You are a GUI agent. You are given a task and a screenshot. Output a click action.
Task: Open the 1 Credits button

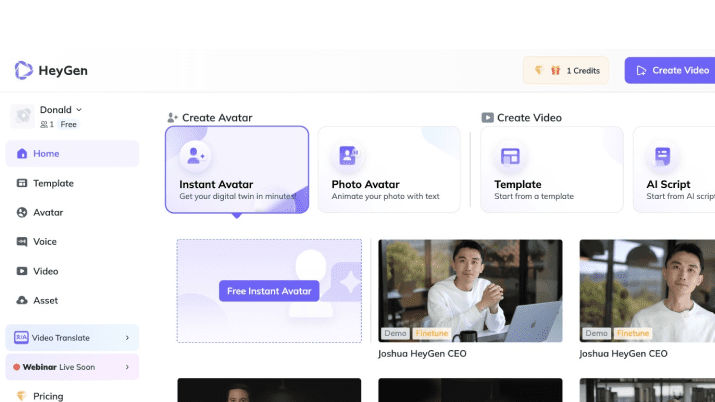coord(566,71)
